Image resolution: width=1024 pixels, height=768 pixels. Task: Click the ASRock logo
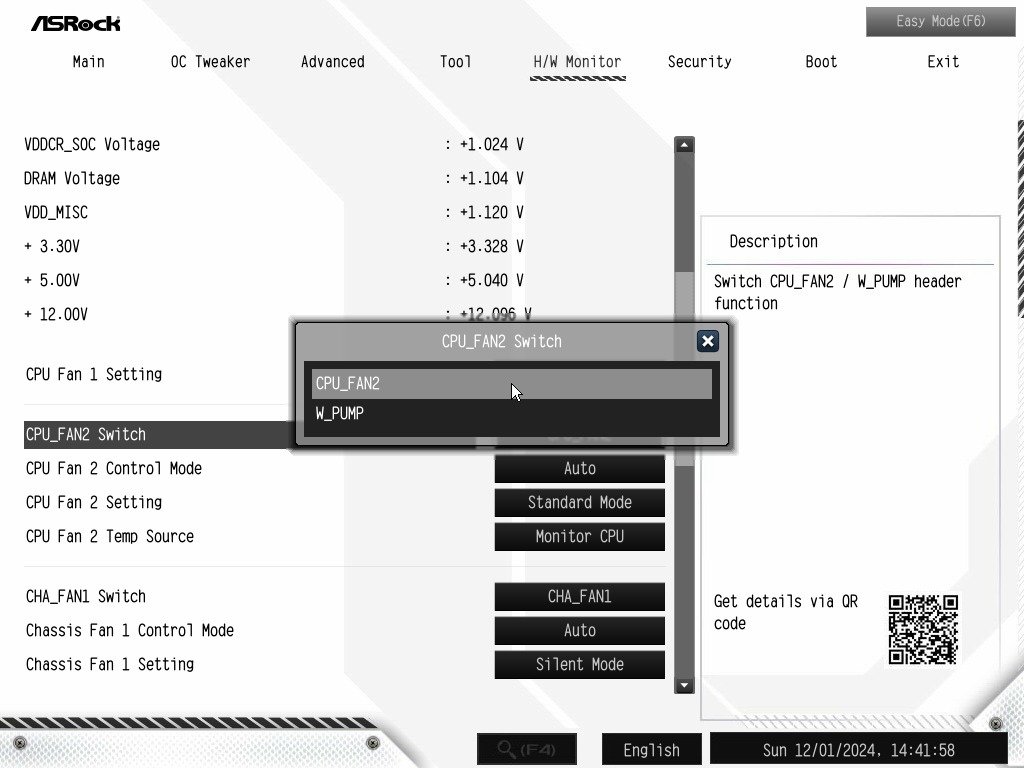[x=76, y=24]
